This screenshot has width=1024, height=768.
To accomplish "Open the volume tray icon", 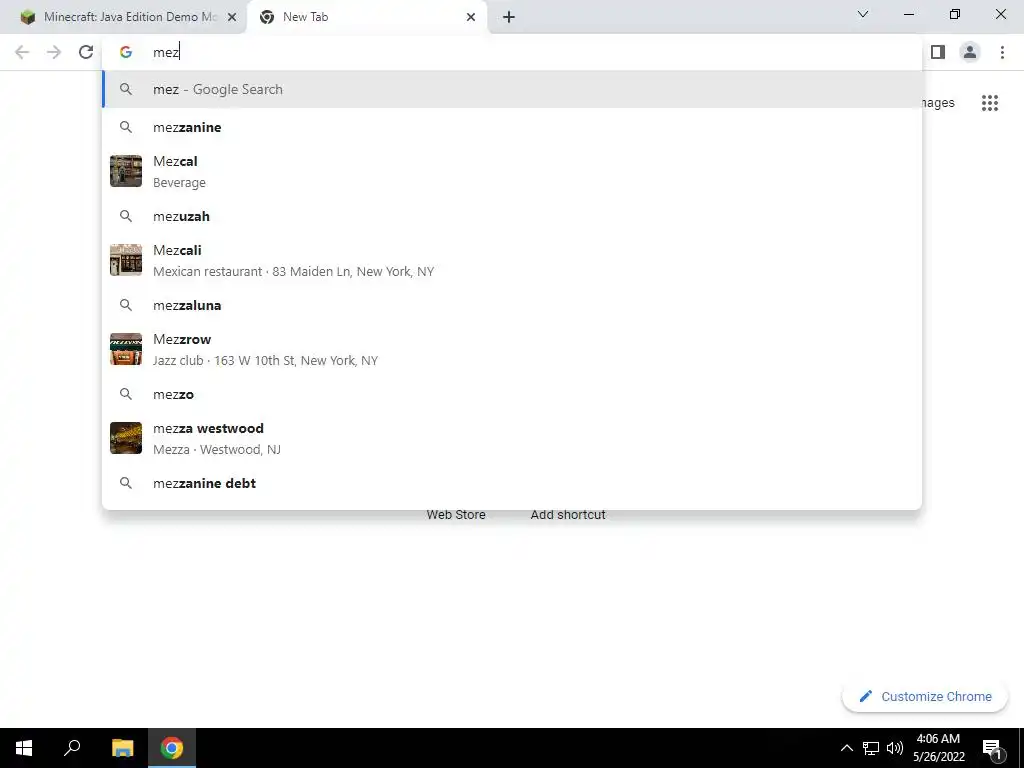I will pyautogui.click(x=895, y=748).
